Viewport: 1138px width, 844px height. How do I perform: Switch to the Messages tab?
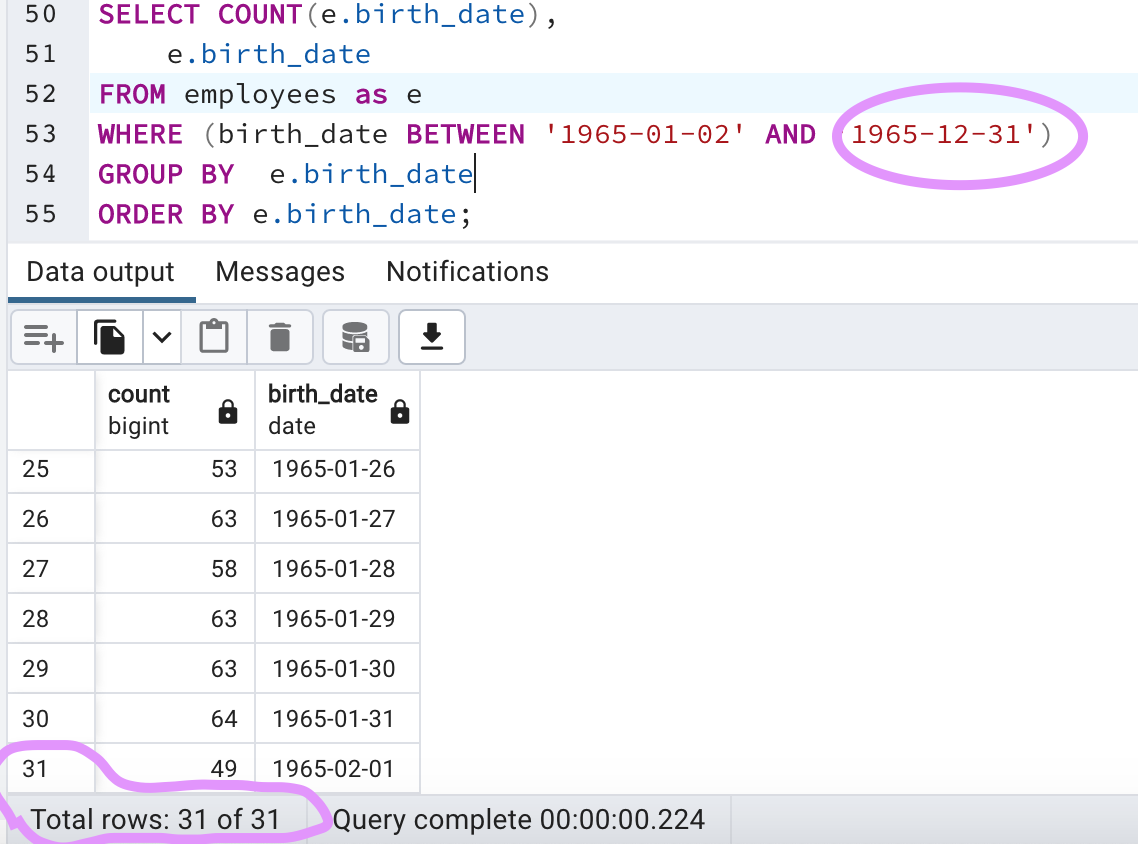pos(279,271)
